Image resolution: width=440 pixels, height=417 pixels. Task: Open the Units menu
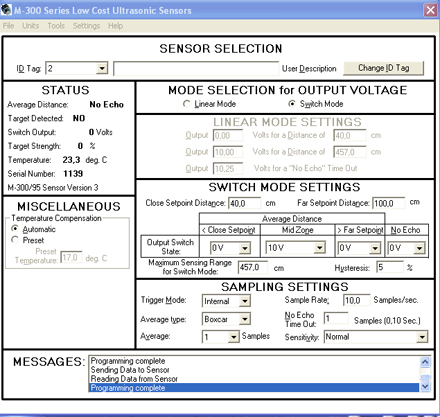point(31,26)
